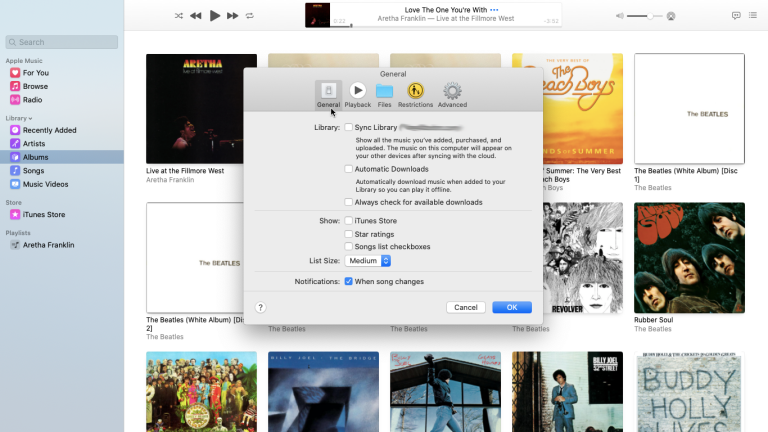This screenshot has height=432, width=768.
Task: Enable Star ratings checkbox
Action: click(348, 234)
